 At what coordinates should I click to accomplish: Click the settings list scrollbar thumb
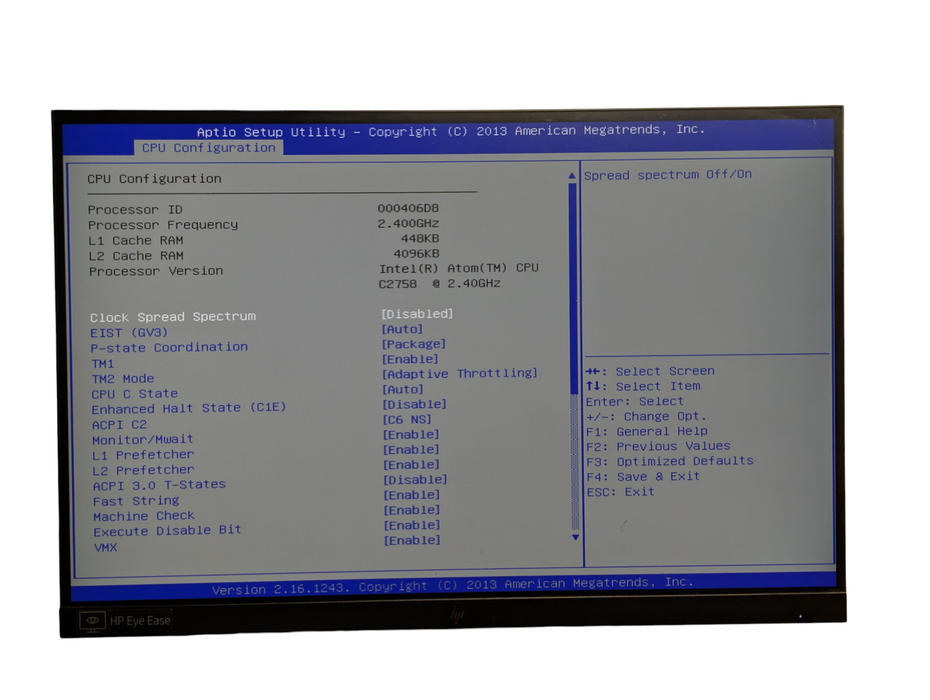tap(573, 288)
